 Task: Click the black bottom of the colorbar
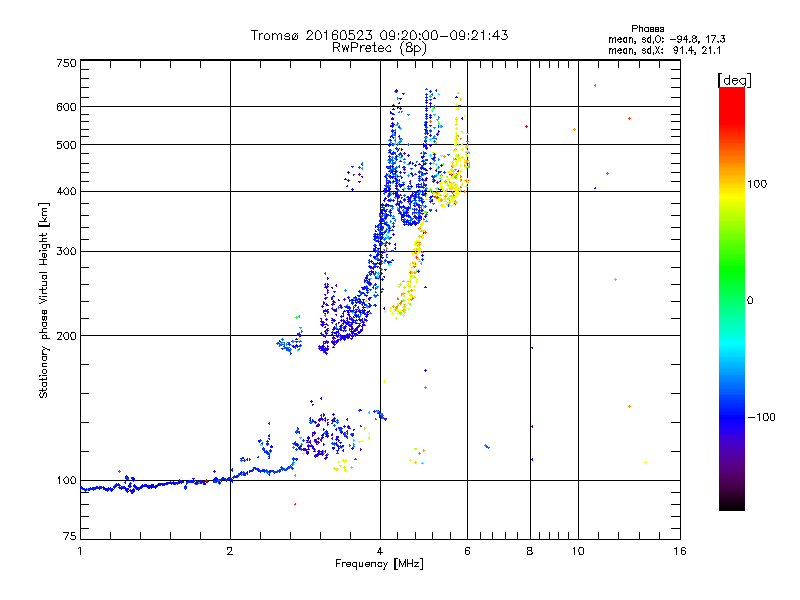(x=732, y=503)
